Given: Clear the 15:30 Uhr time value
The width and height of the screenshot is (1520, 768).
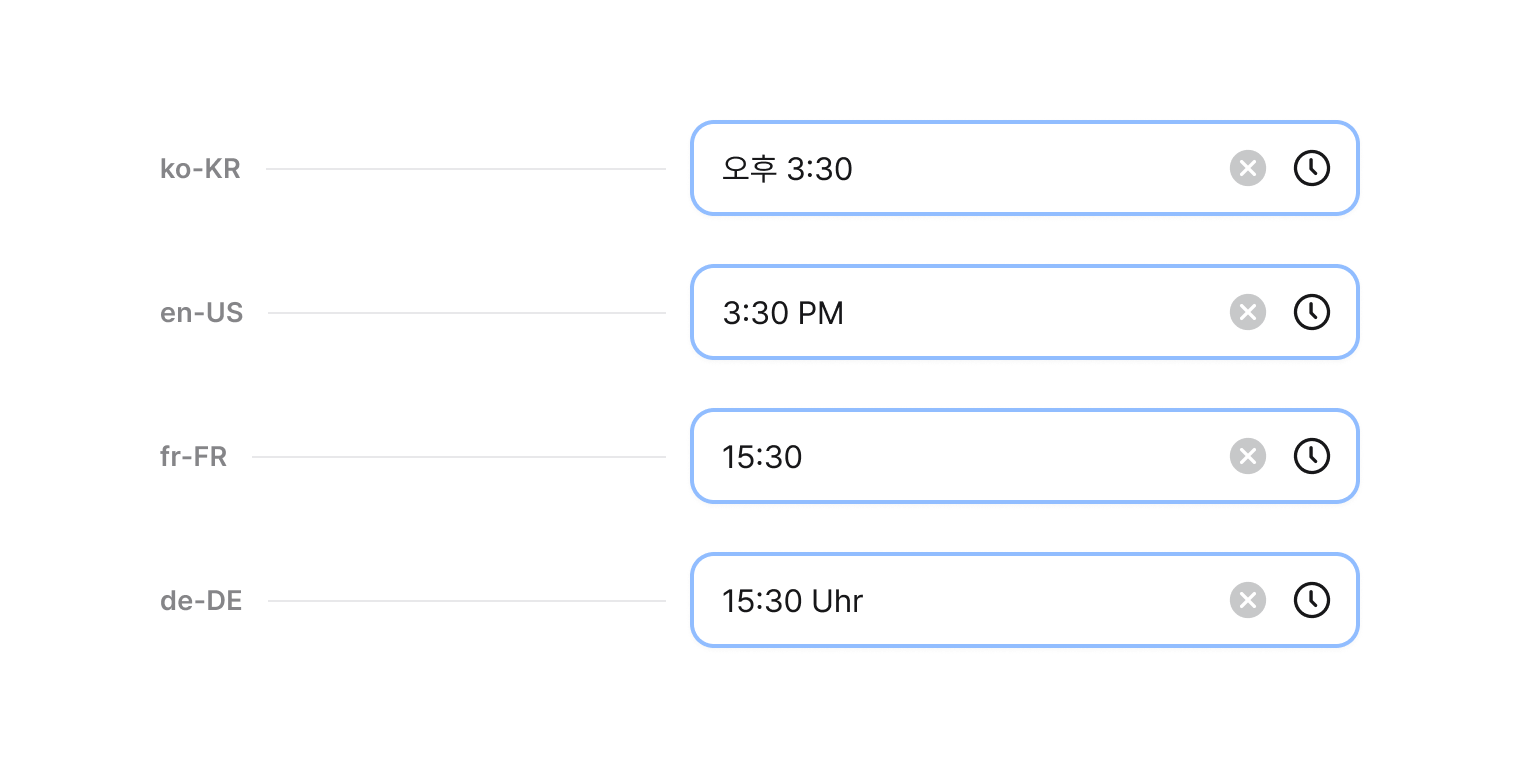Looking at the screenshot, I should [1248, 600].
